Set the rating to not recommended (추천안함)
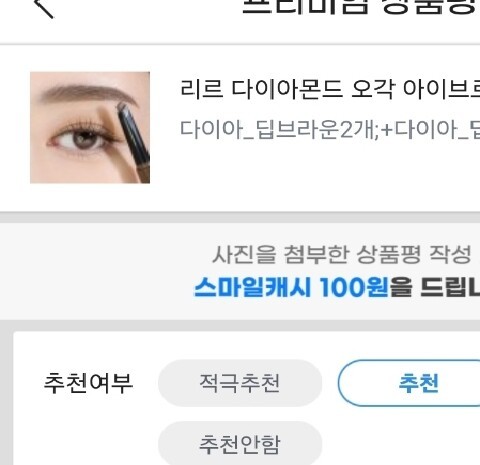Viewport: 480px width, 465px height. coord(240,443)
